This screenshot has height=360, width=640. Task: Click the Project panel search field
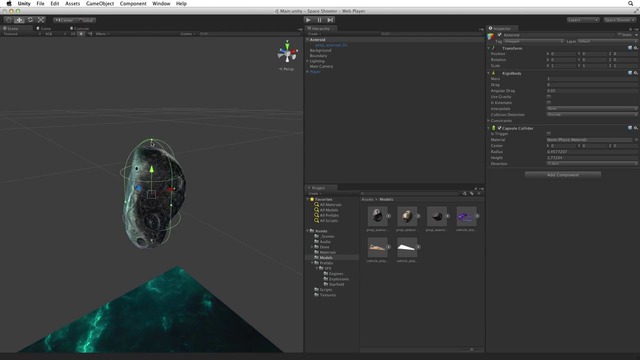(410, 193)
